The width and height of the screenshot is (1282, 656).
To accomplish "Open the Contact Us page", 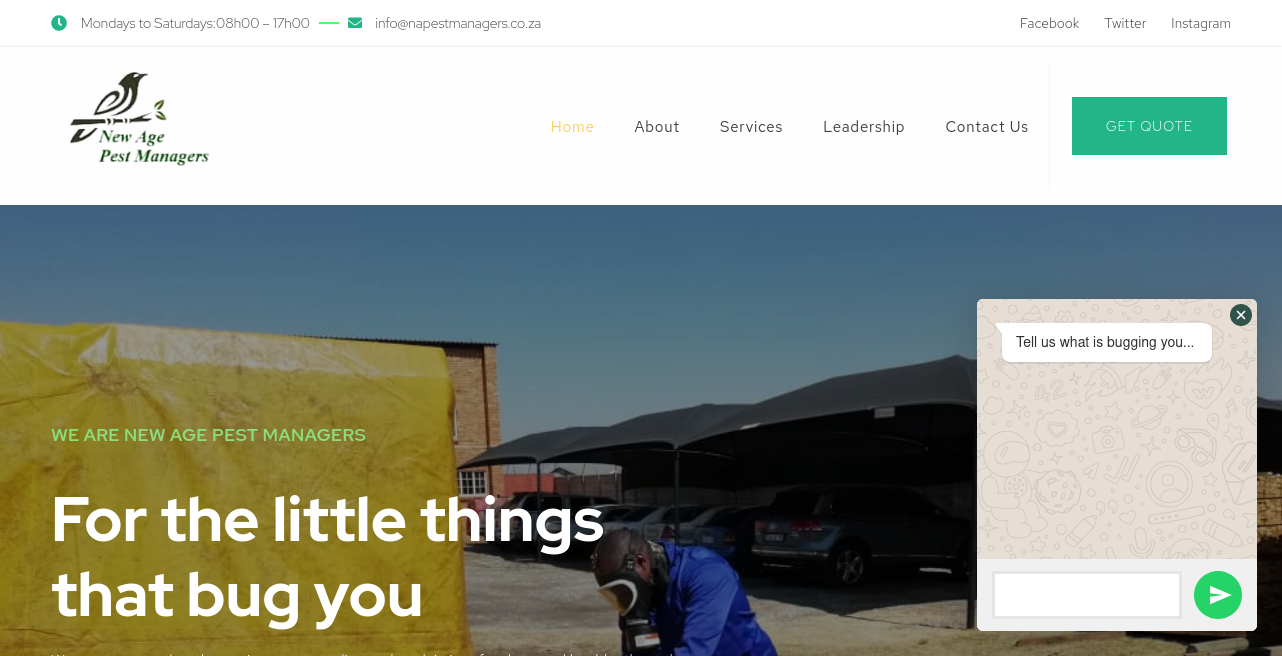I will point(987,127).
